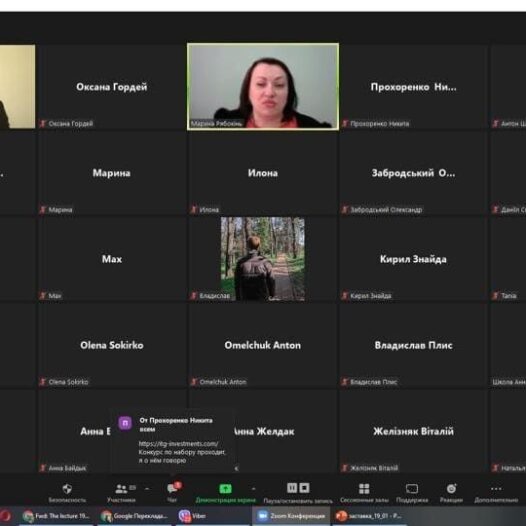Viewport: 526px width, 526px height.
Task: Click the muted mic icon beside Анна Байдак label
Action: (43, 468)
